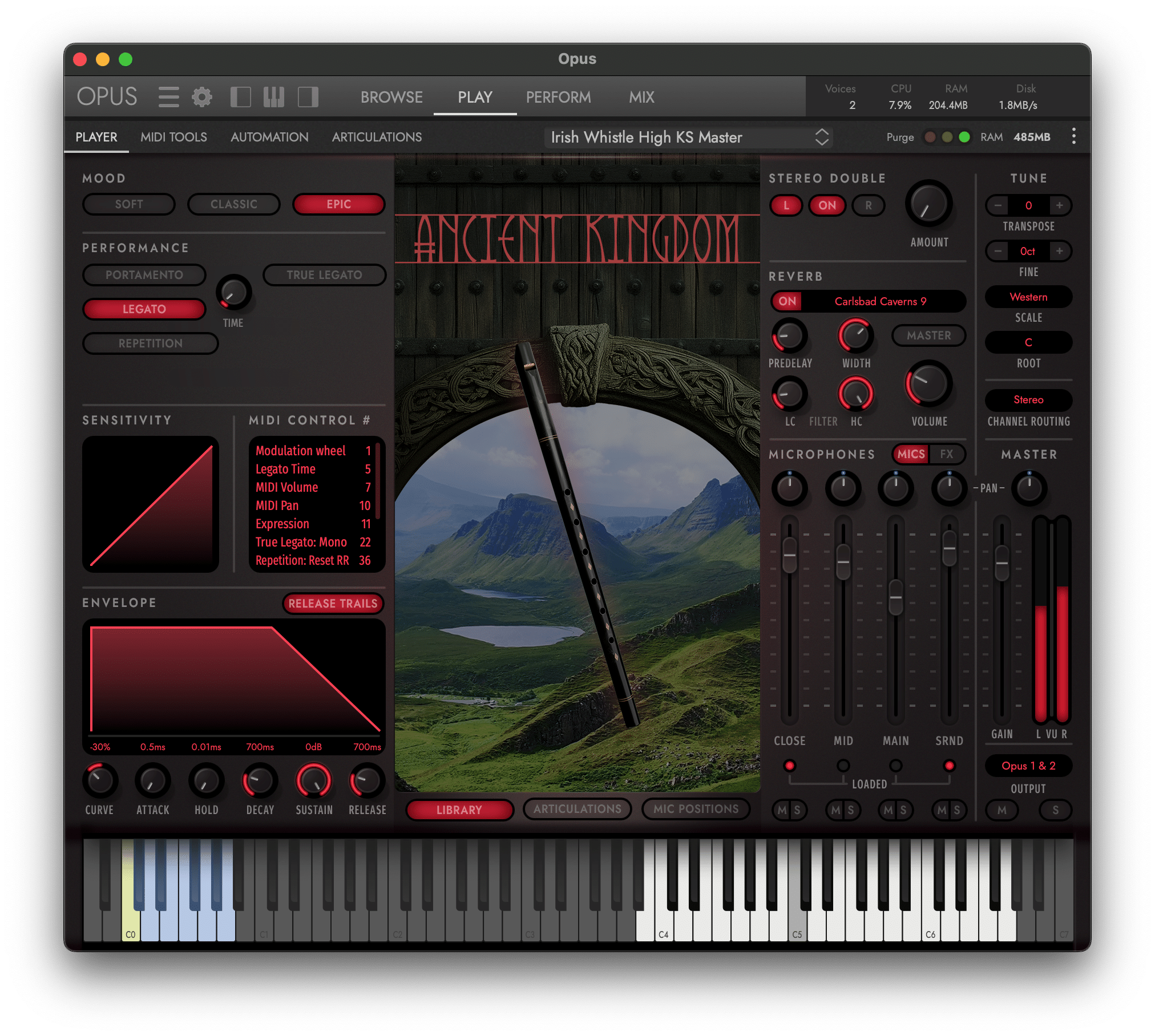Open the Carlsbad Caverns 9 reverb preset list
Viewport: 1155px width, 1036px height.
pyautogui.click(x=881, y=301)
